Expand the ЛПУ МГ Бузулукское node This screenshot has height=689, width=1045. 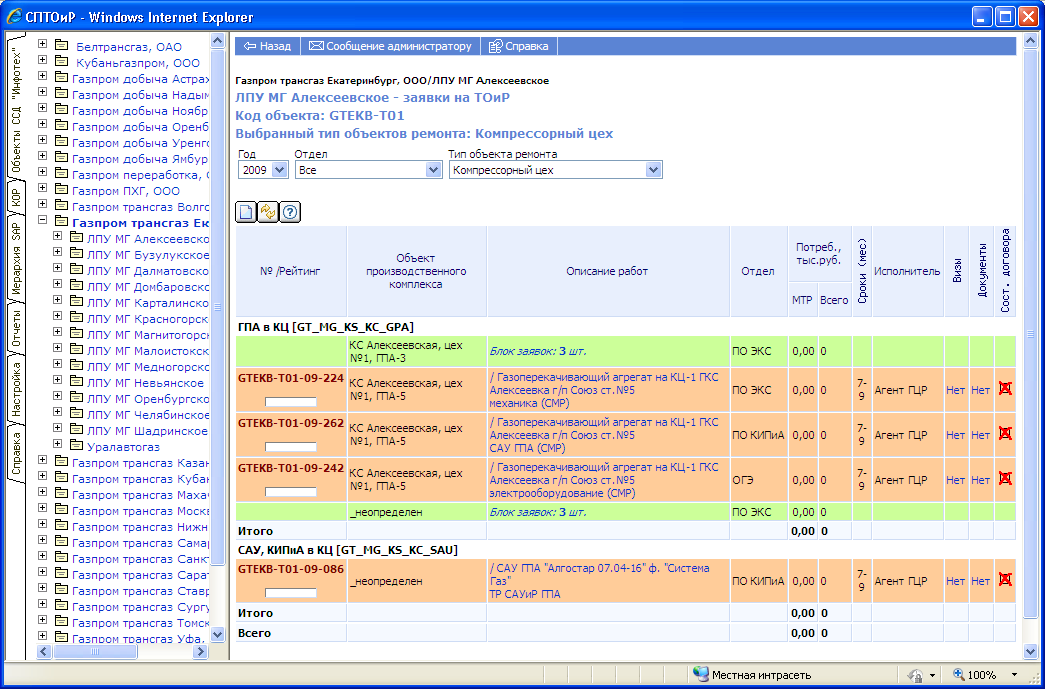click(58, 252)
